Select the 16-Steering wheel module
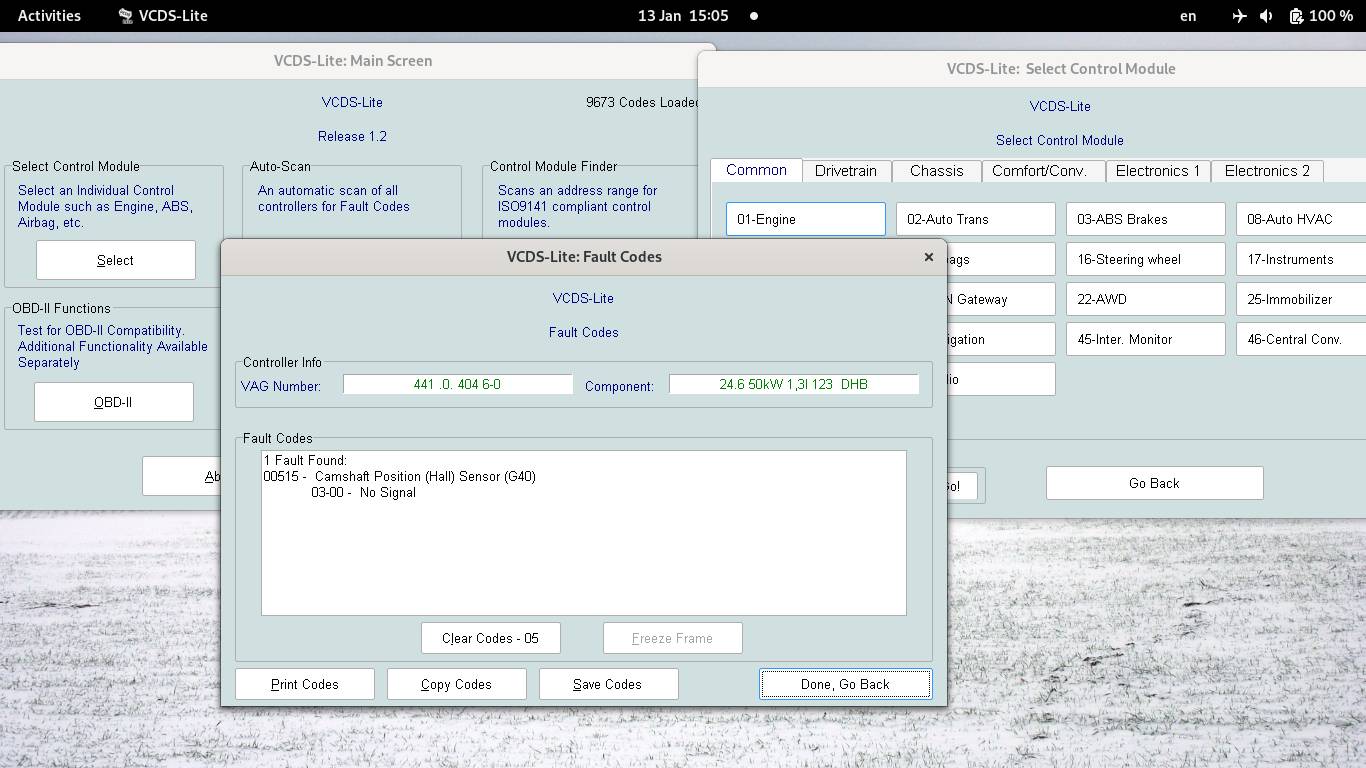The height and width of the screenshot is (768, 1366). tap(1145, 259)
